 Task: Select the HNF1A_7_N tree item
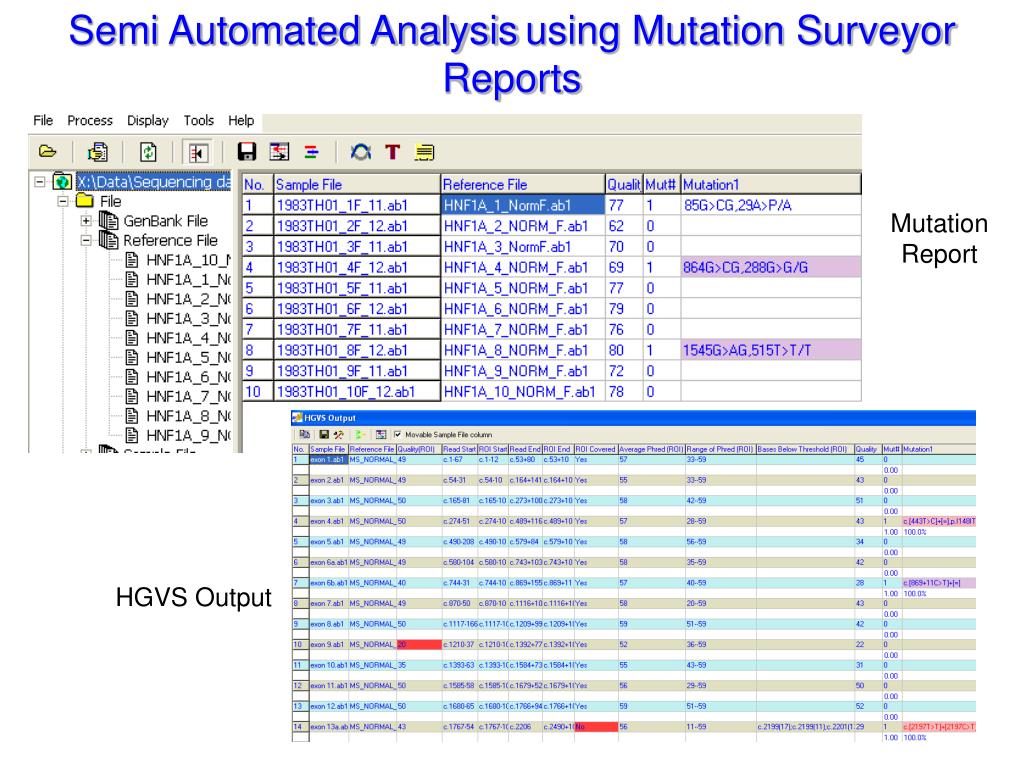click(x=188, y=396)
